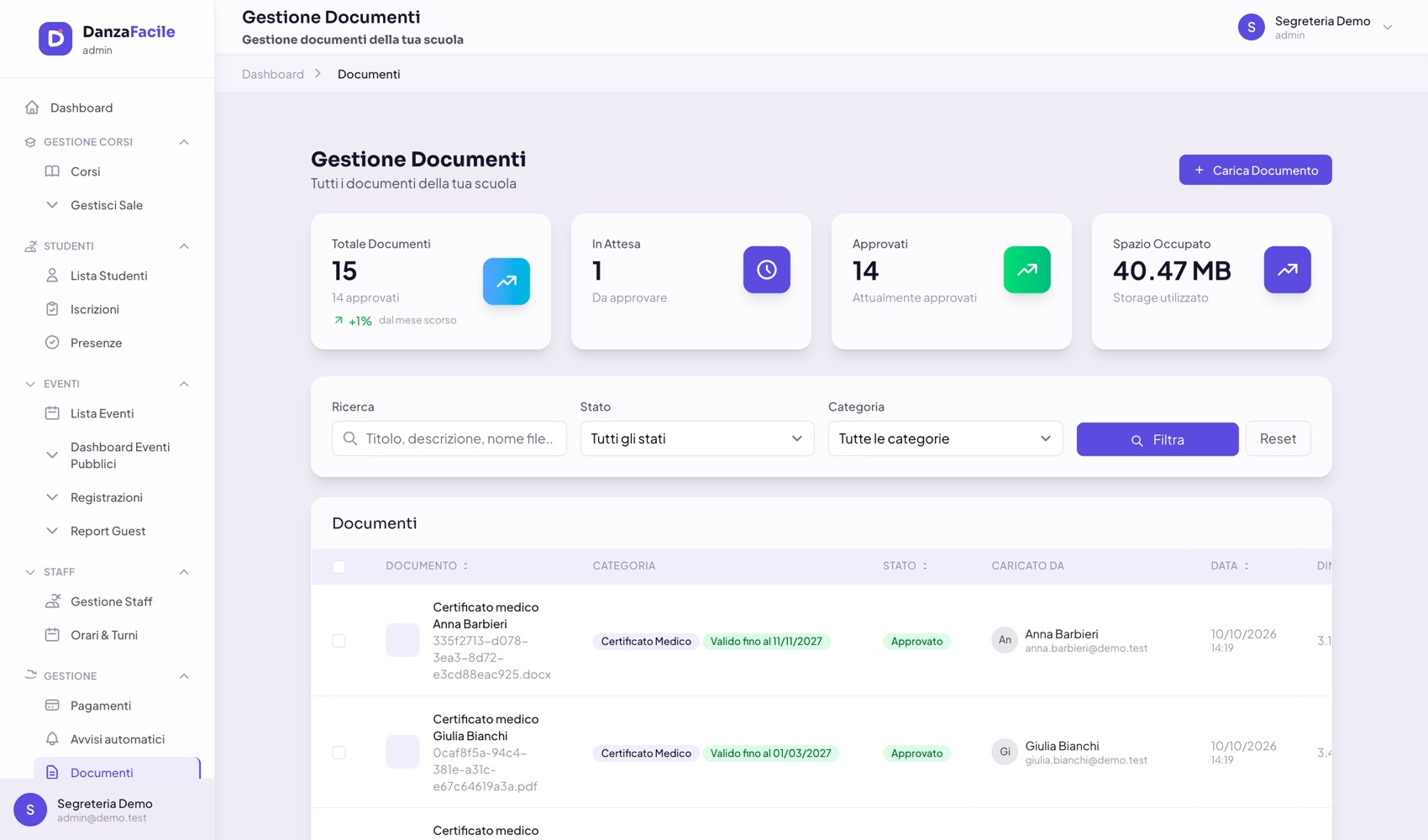This screenshot has height=840, width=1428.
Task: Click the trend icon on Spazio Occupato card
Action: click(1288, 270)
